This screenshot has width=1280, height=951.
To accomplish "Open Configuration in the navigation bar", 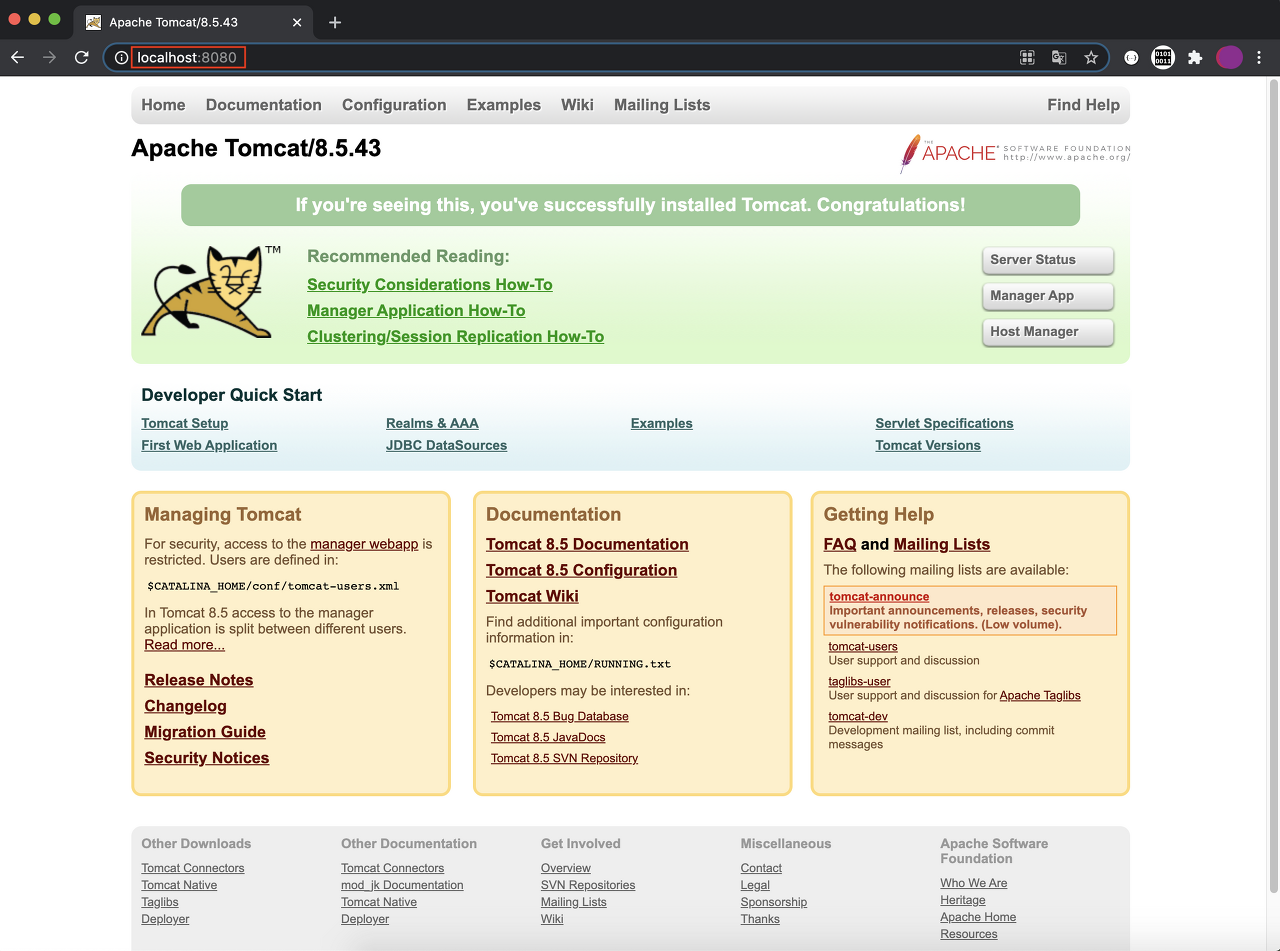I will 394,105.
